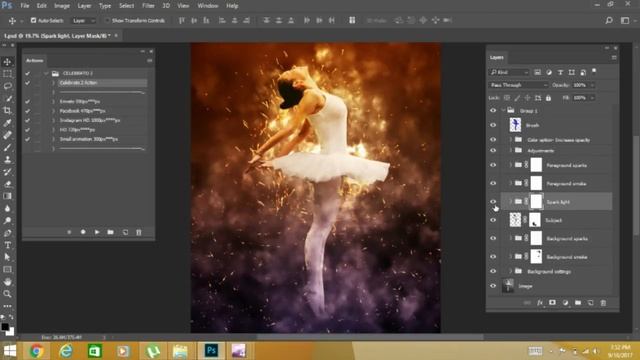Hide the Background smoke group
The image size is (640, 360).
[x=493, y=257]
